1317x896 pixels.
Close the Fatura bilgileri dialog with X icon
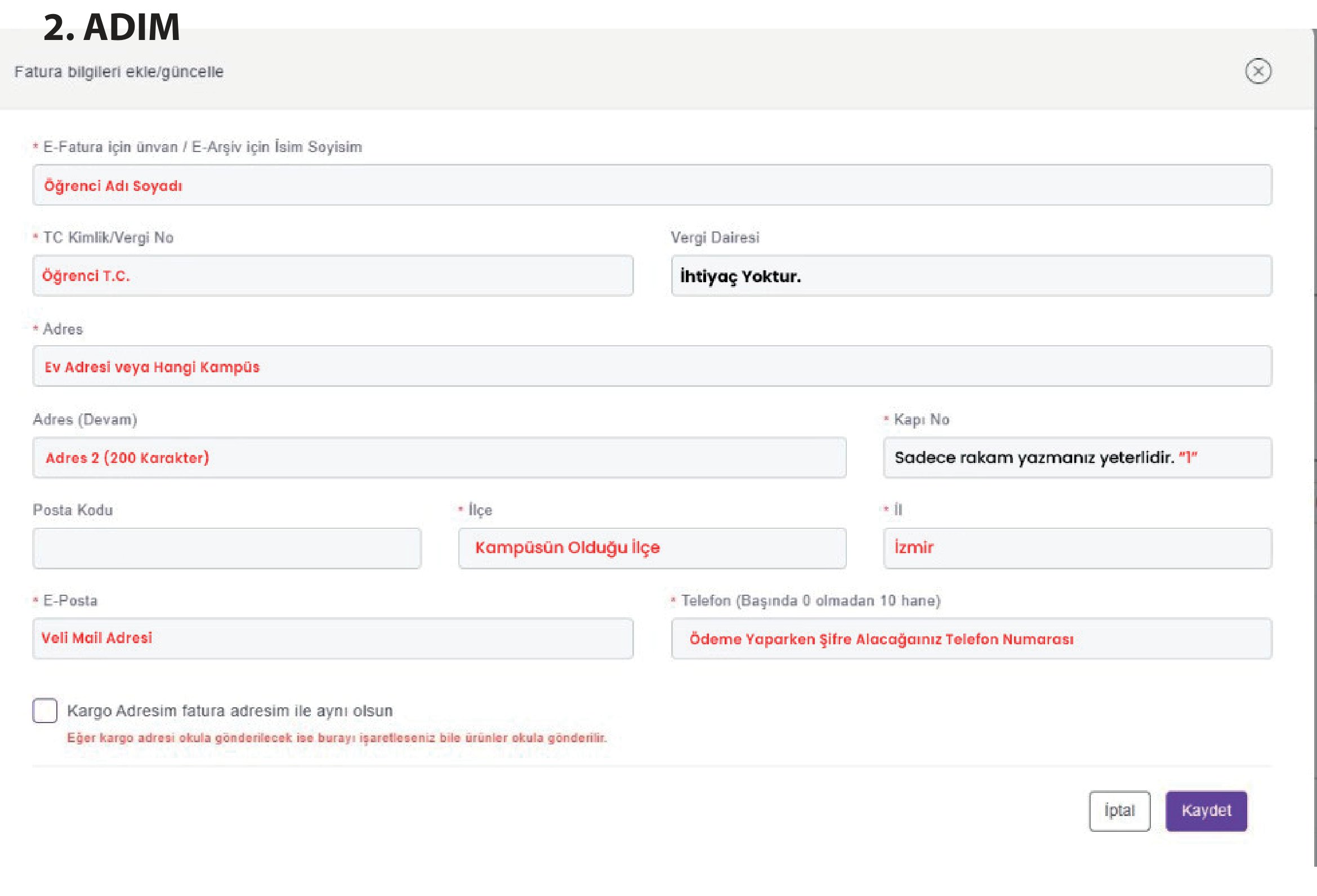click(x=1257, y=72)
